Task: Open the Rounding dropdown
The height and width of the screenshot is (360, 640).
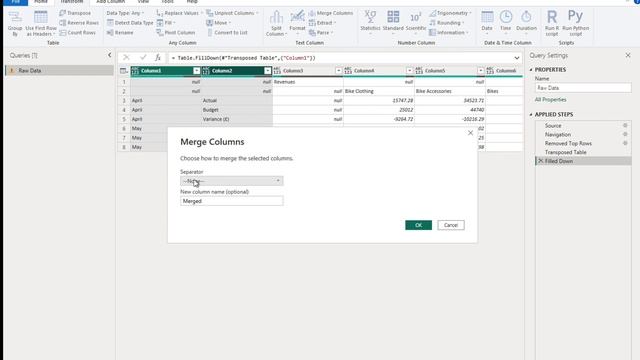Action: 447,23
